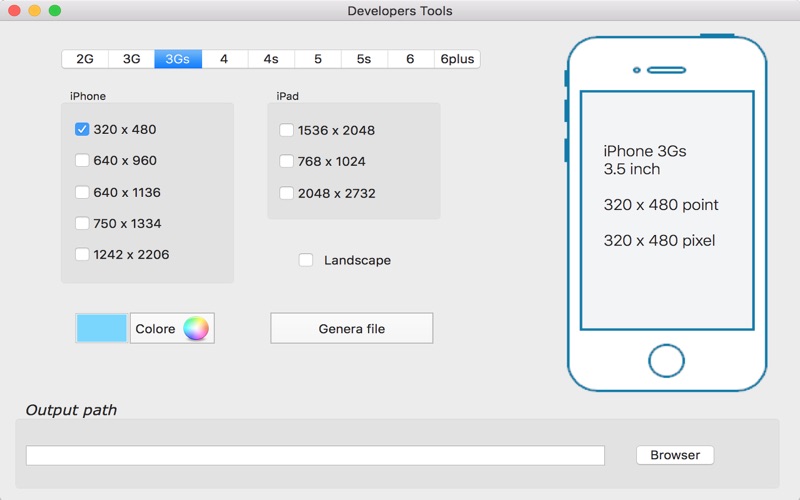The width and height of the screenshot is (800, 500).
Task: Open the iPhone 6 tab
Action: pos(411,59)
